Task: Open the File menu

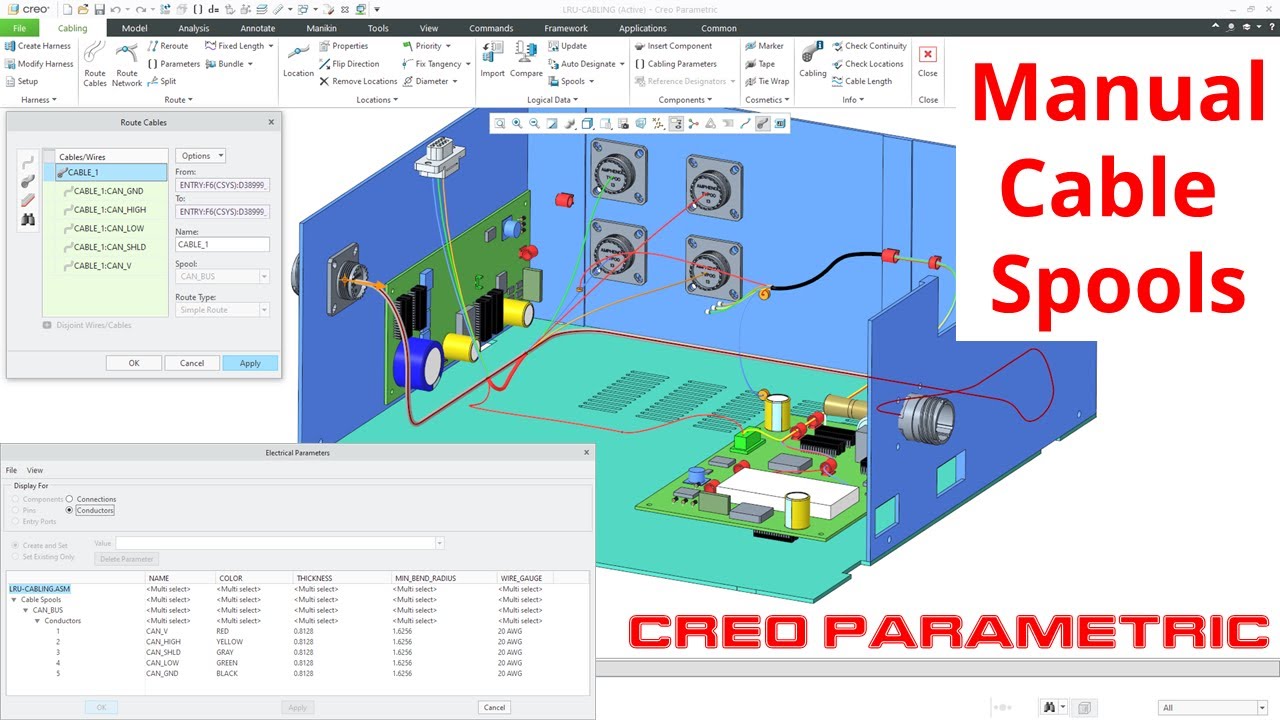Action: pos(19,28)
